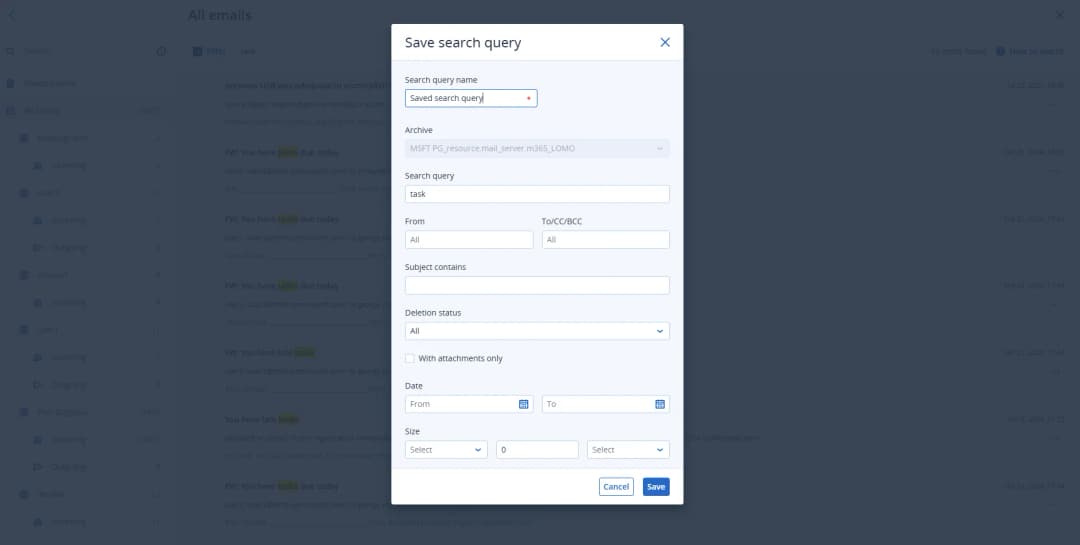The height and width of the screenshot is (545, 1080).
Task: Click the Search query text field
Action: [537, 194]
